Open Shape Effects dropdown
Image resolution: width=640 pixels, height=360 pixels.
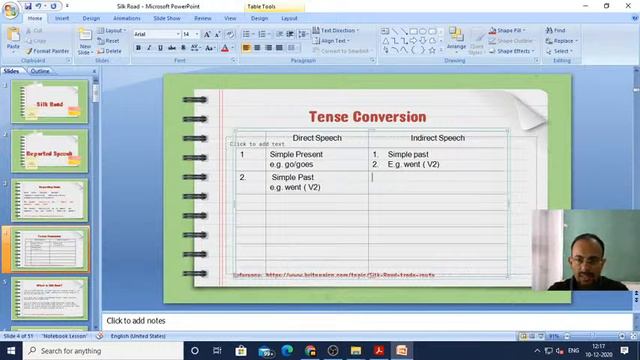point(511,51)
